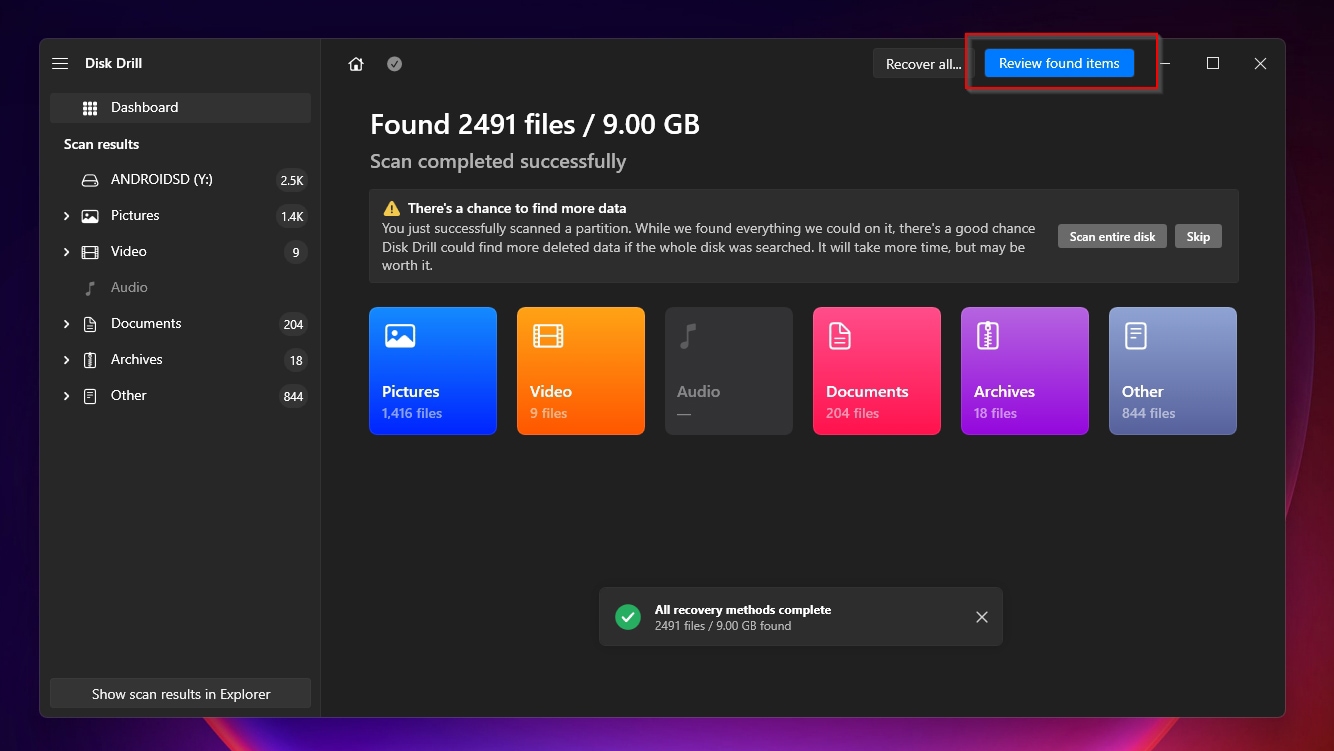Click the Video film icon in sidebar

coord(90,252)
